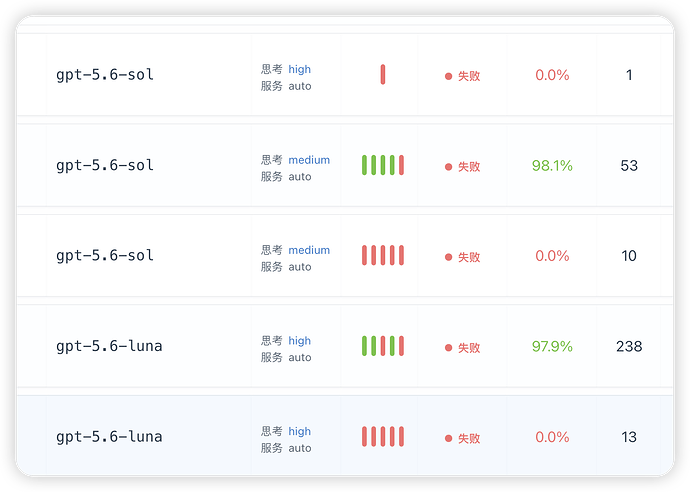The image size is (690, 492).
Task: Click the single red history bar in first row
Action: tap(383, 74)
